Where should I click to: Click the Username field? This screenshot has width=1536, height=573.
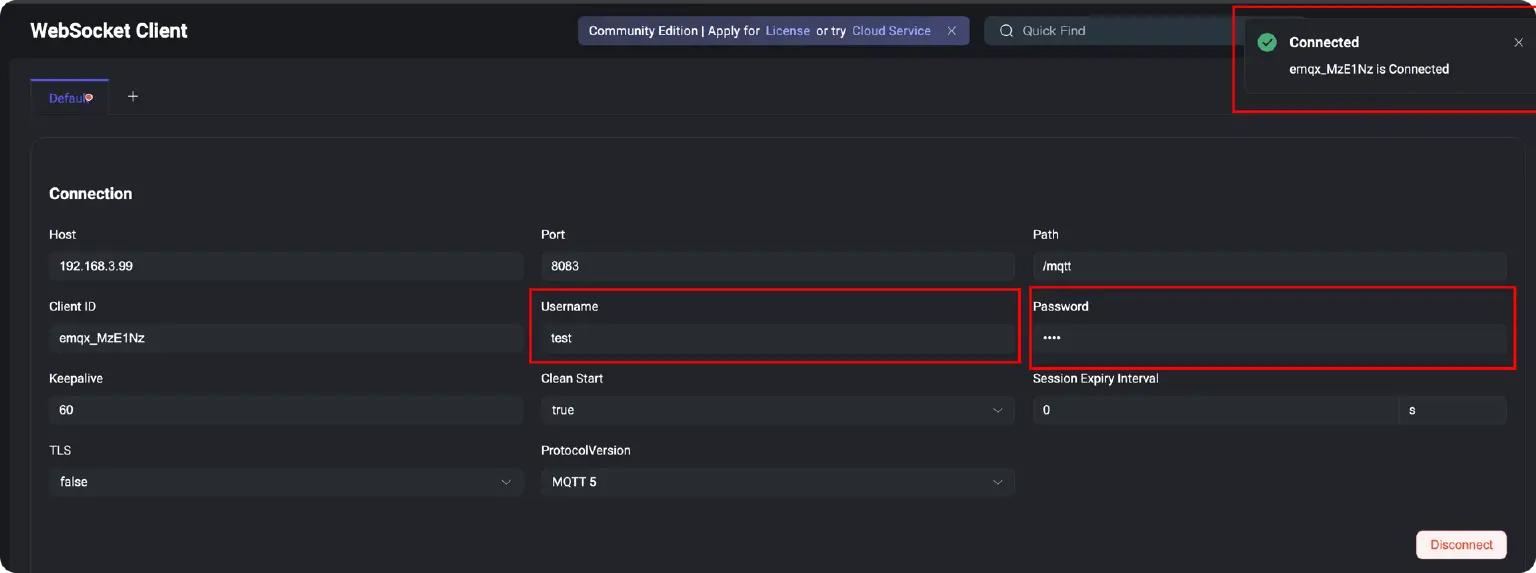777,338
